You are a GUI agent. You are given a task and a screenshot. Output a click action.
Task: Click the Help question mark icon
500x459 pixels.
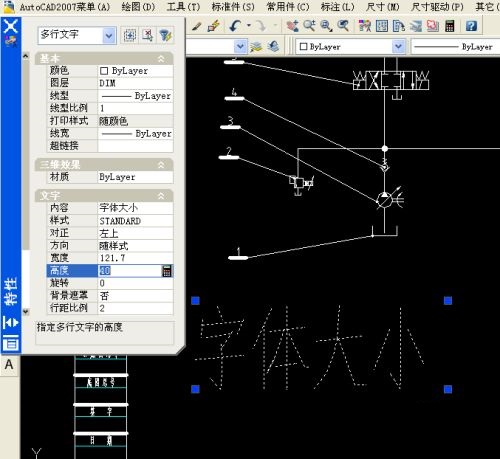point(471,26)
